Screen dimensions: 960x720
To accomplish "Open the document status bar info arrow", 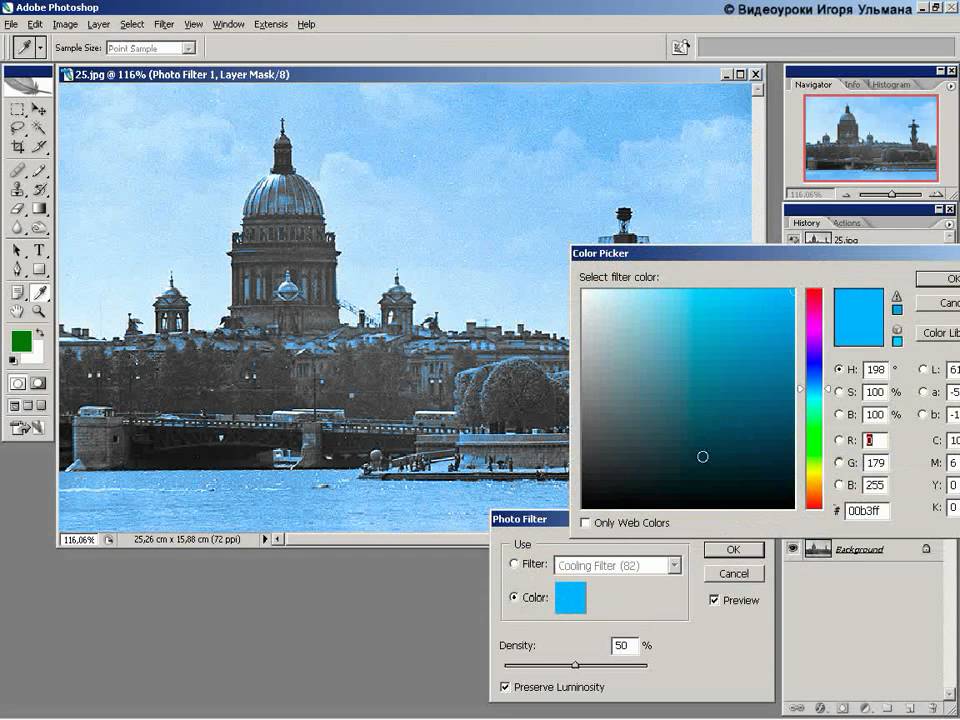I will pyautogui.click(x=264, y=539).
